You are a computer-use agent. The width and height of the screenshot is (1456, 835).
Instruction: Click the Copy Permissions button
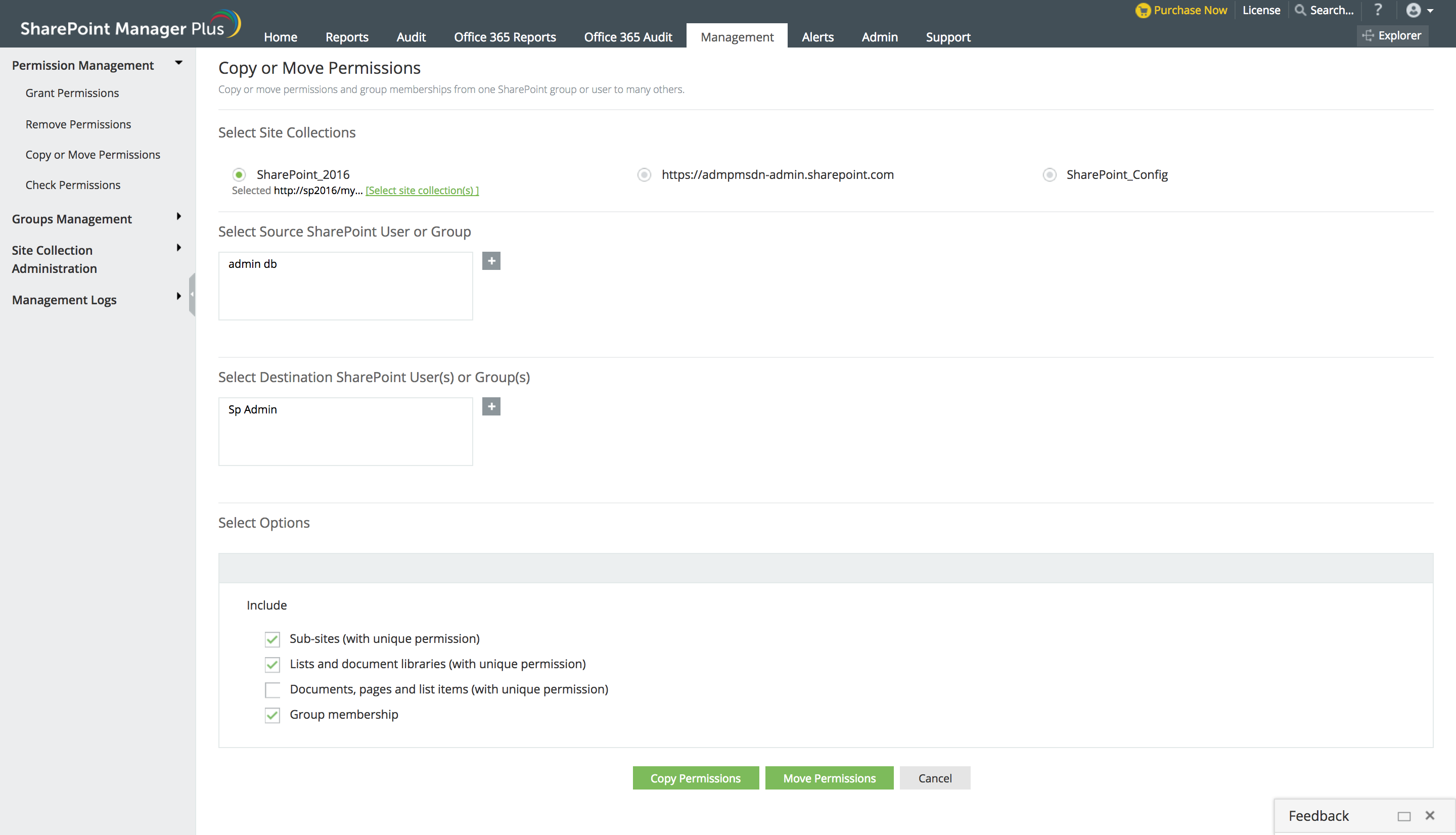pyautogui.click(x=695, y=778)
